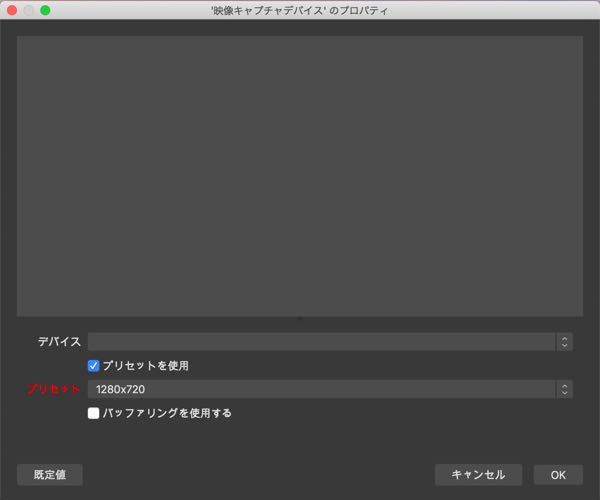Click the arrows on the 1280x720 preset dropdown
600x500 pixels.
[564, 389]
